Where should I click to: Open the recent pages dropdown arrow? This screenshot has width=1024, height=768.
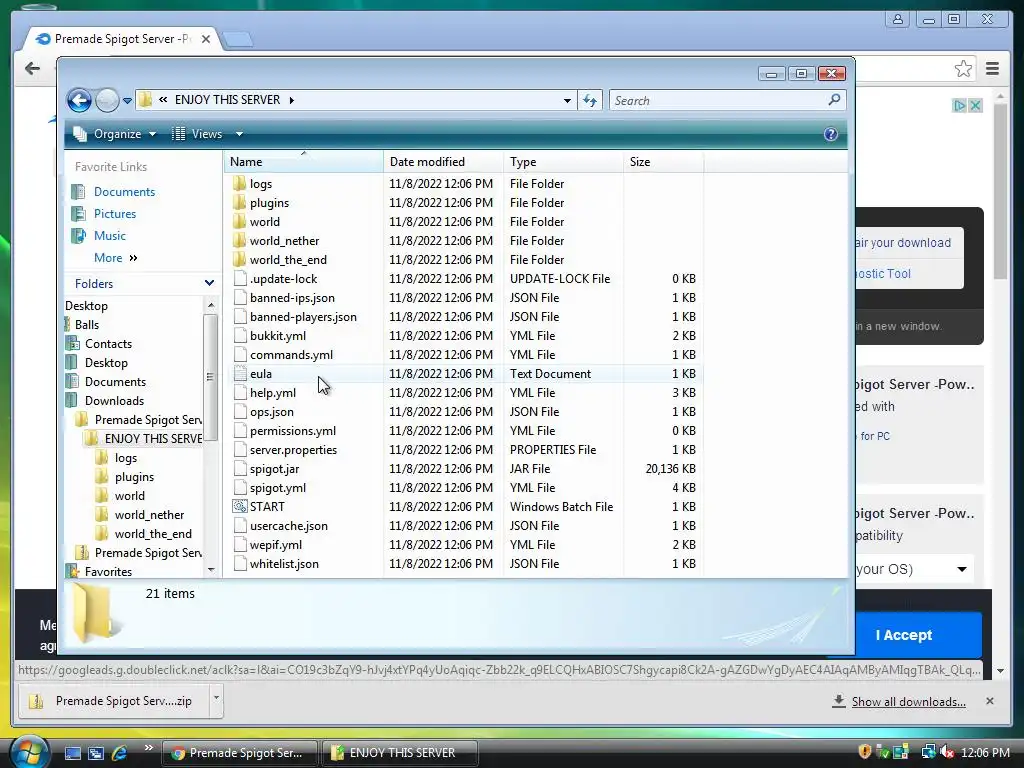tap(127, 101)
